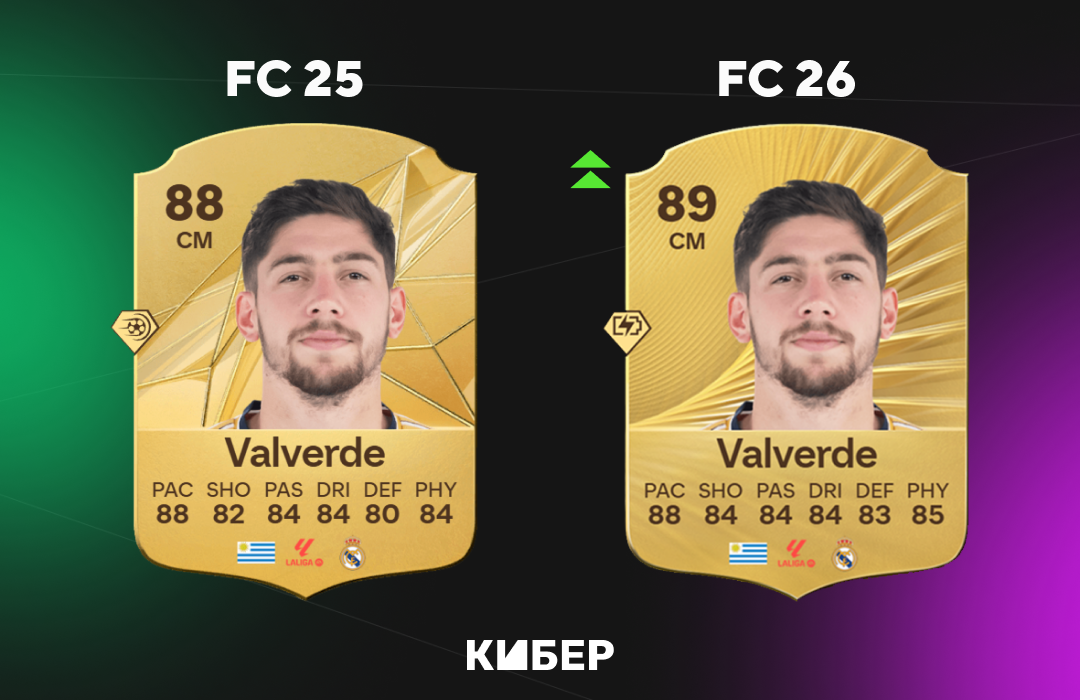Viewport: 1080px width, 700px height.
Task: Click the Real Madrid crest on FC 26 card
Action: [x=844, y=553]
